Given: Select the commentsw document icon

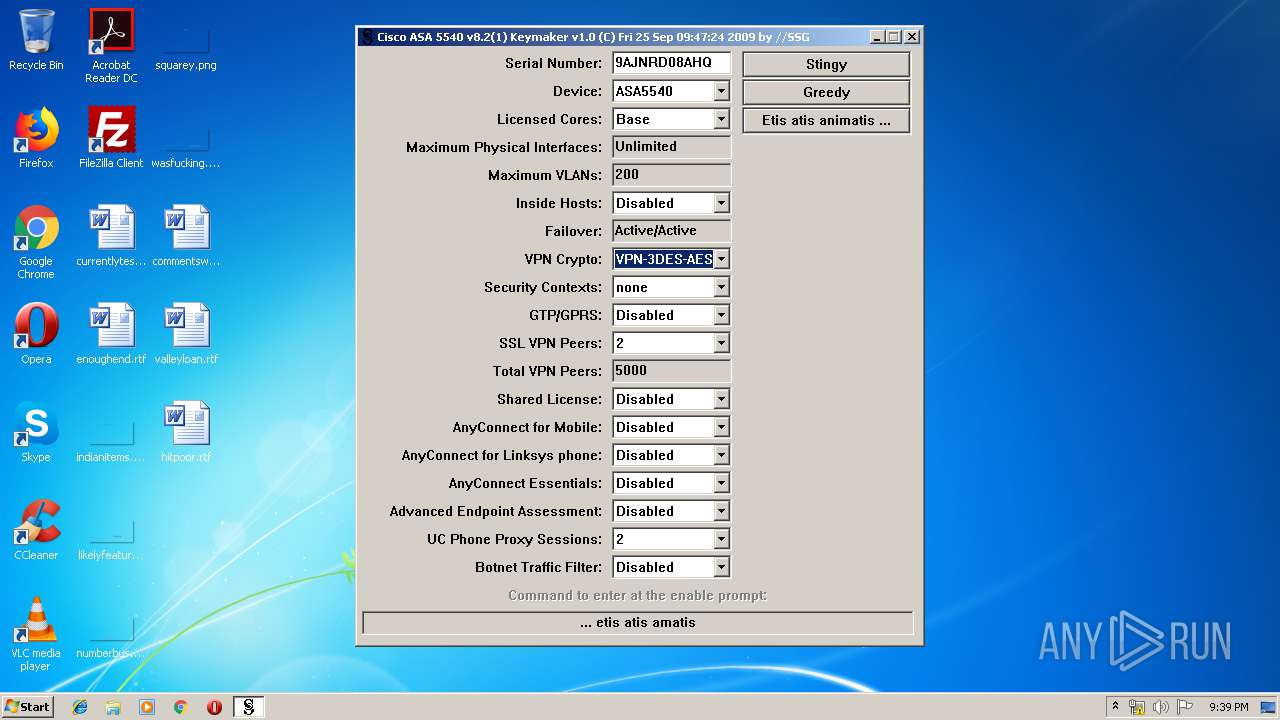Looking at the screenshot, I should tap(186, 236).
